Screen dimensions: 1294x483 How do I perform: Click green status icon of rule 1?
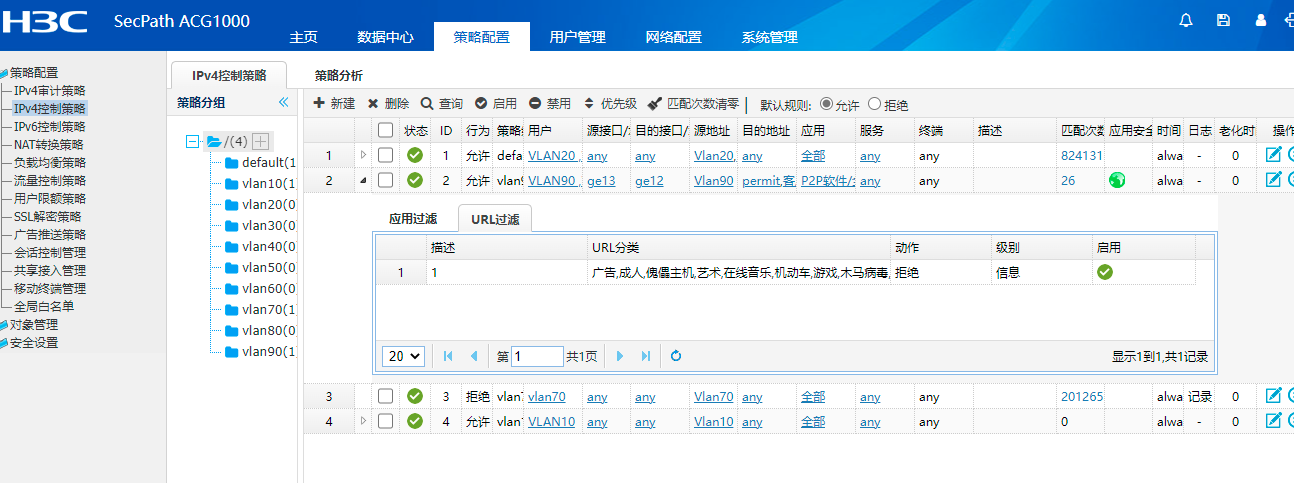pyautogui.click(x=415, y=155)
